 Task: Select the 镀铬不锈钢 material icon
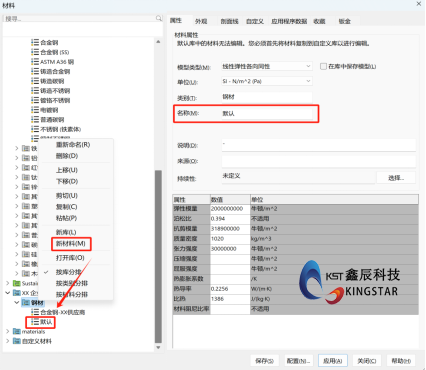(x=35, y=100)
